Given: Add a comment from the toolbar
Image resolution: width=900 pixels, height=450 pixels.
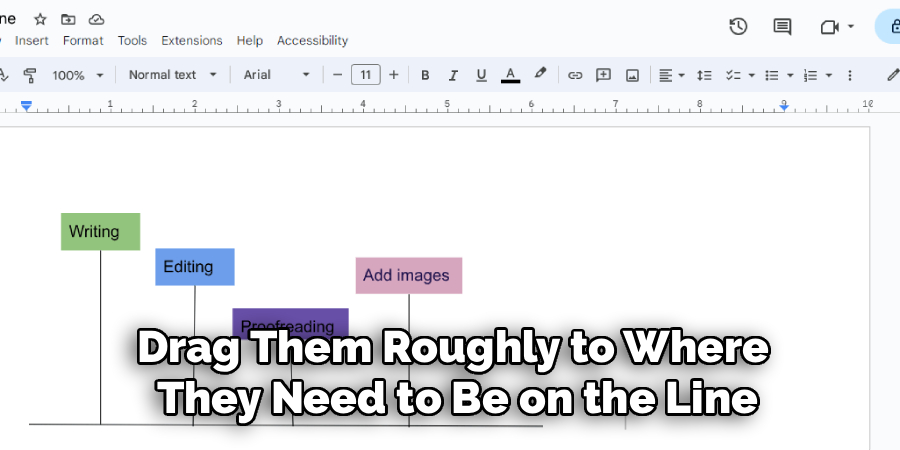Looking at the screenshot, I should point(603,75).
